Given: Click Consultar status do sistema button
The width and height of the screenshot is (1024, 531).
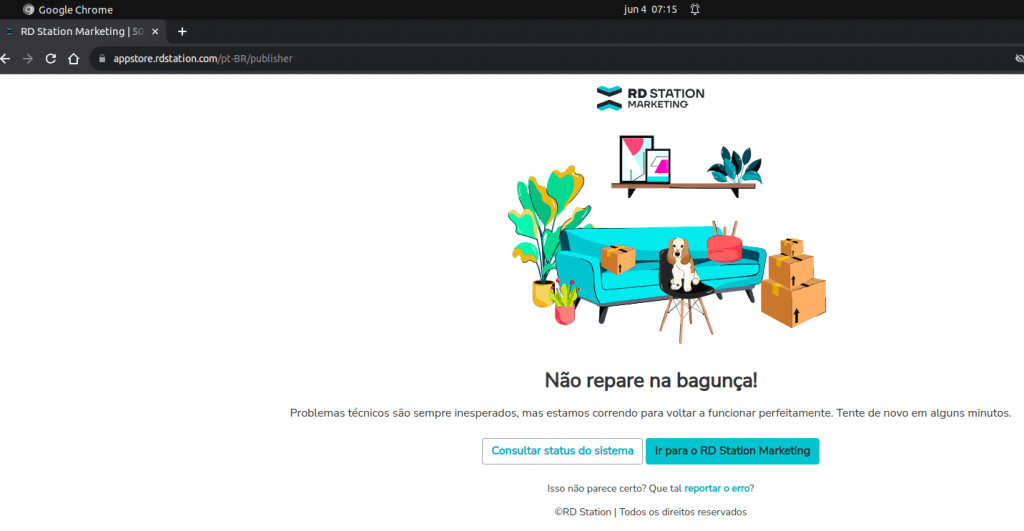Looking at the screenshot, I should pos(562,451).
